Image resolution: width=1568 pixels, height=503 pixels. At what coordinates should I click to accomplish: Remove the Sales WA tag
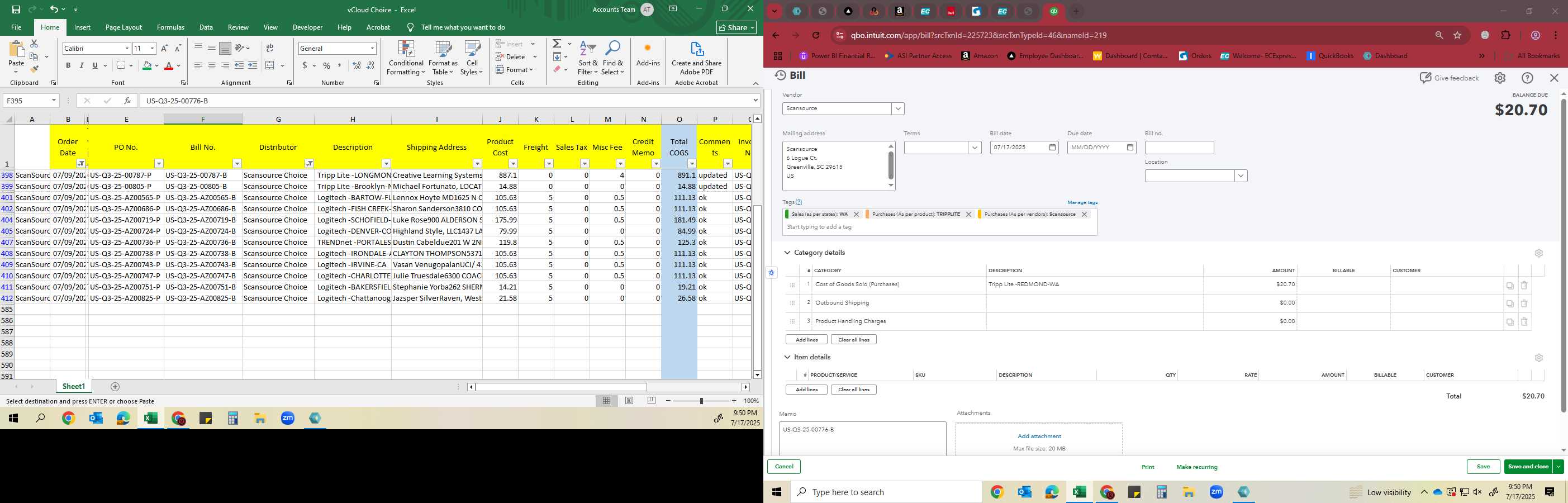(x=856, y=215)
